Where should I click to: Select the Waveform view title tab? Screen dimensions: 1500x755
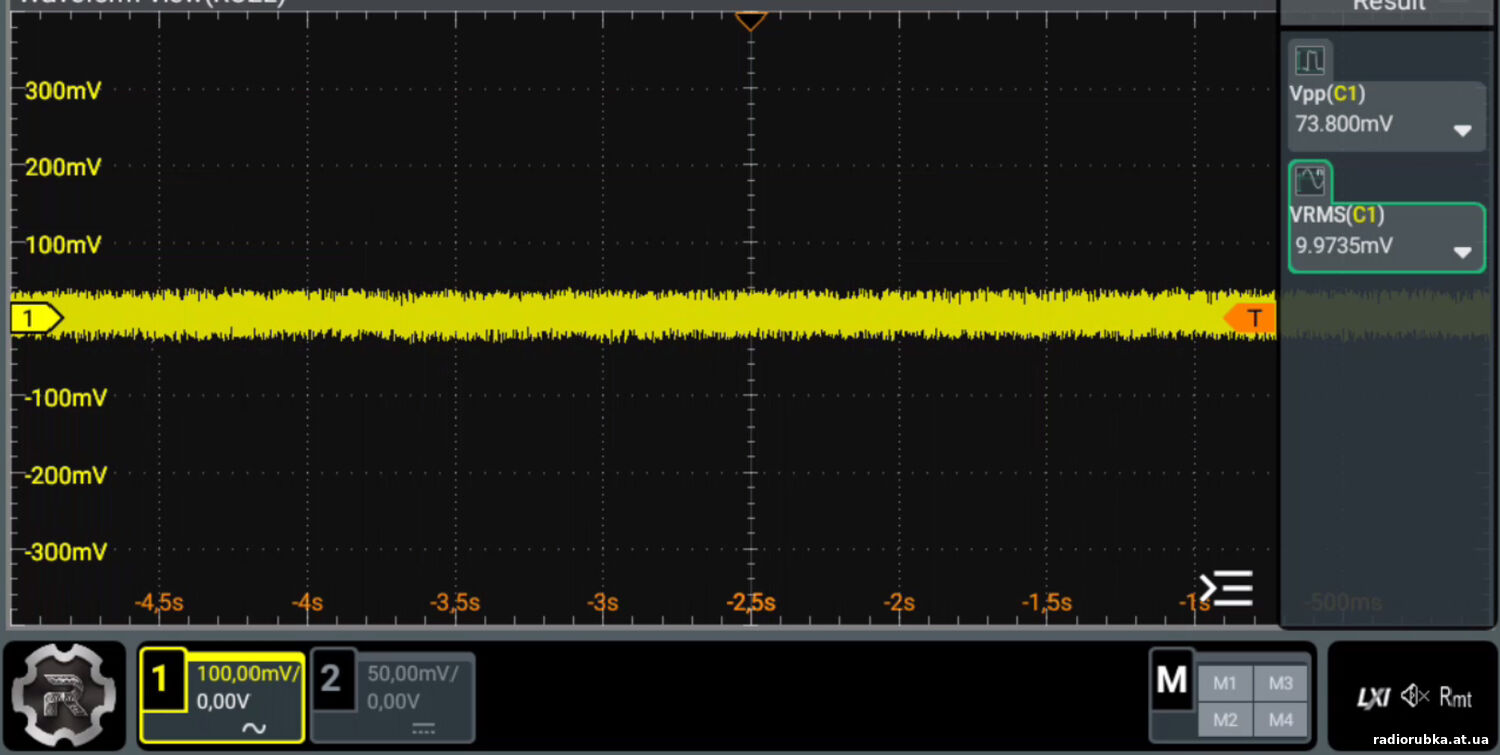tap(150, 4)
